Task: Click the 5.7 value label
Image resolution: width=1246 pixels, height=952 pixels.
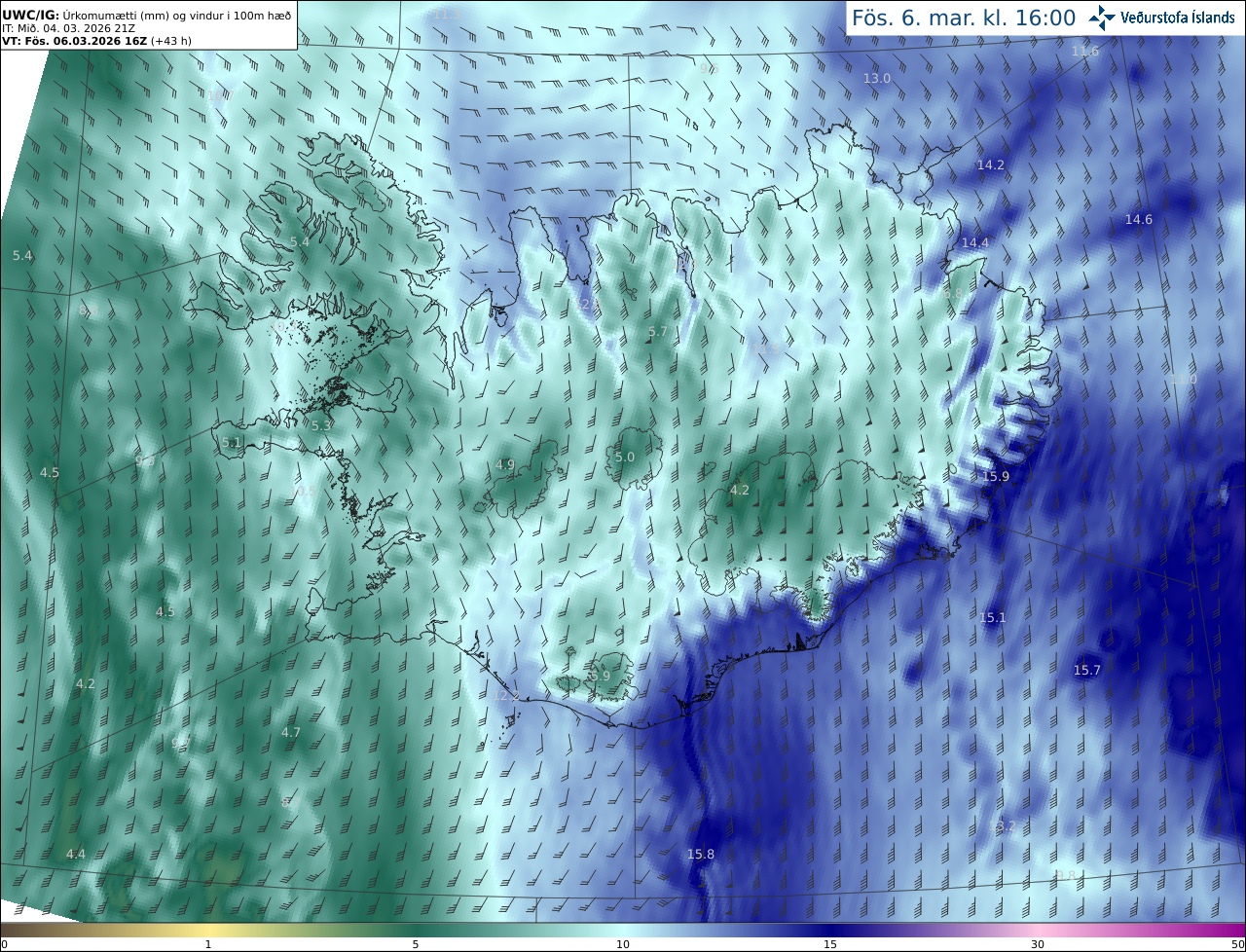Action: (658, 332)
